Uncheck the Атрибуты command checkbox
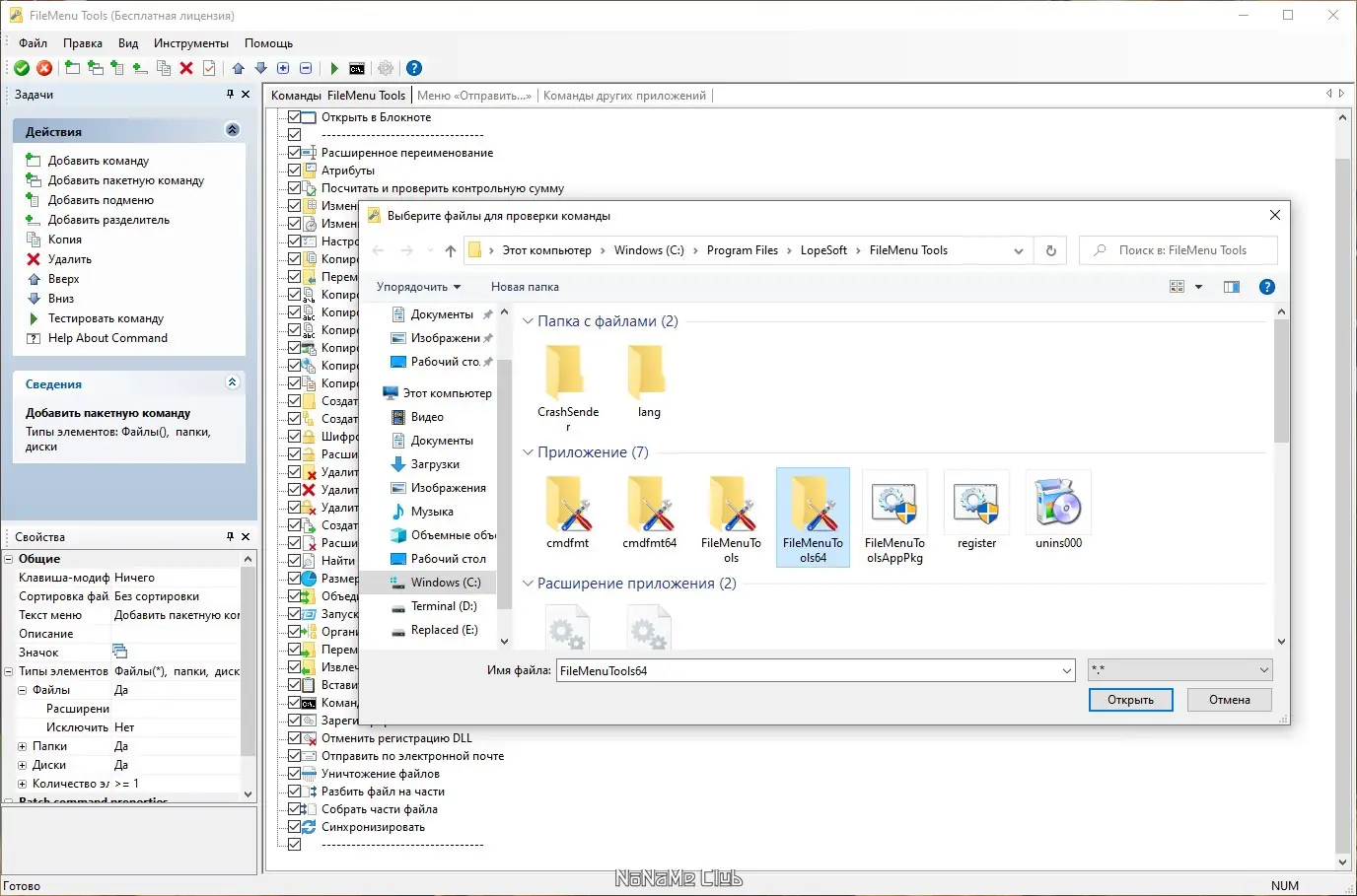This screenshot has height=896, width=1357. tap(294, 171)
